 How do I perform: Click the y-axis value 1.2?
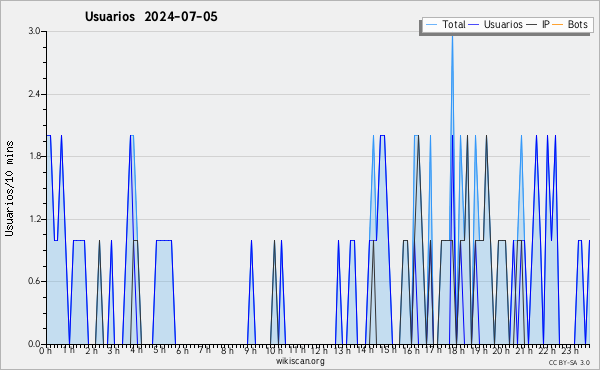(34, 219)
